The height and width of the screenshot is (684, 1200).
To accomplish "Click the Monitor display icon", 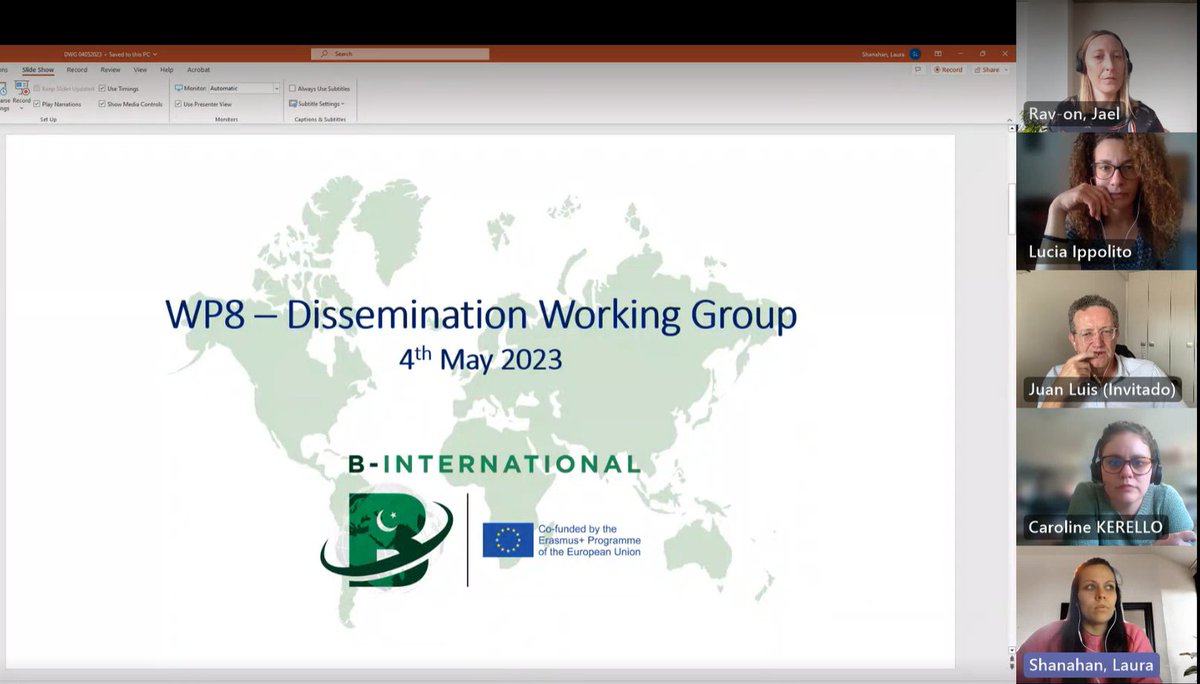I will (x=178, y=88).
